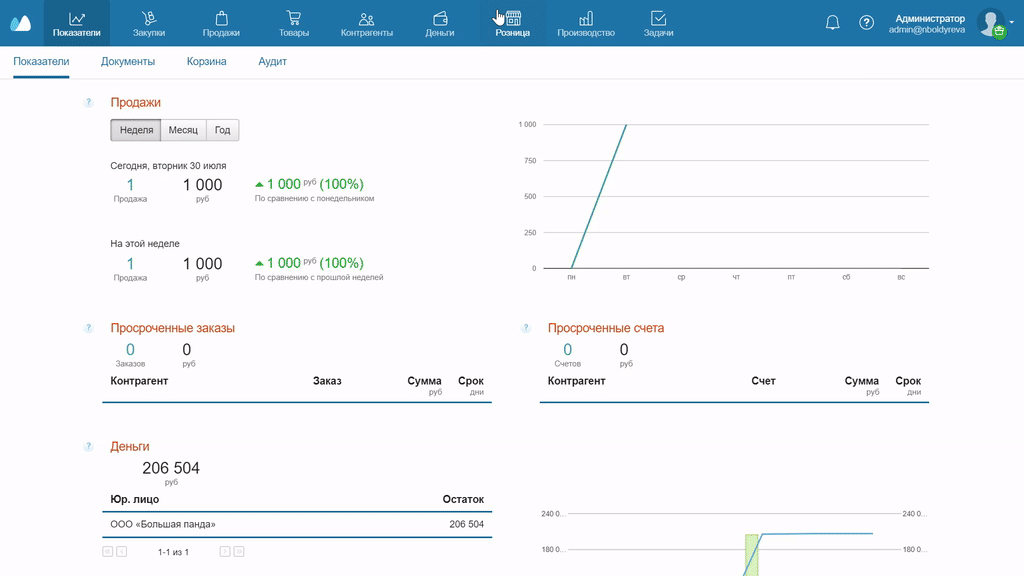Screen dimensions: 1024x576
Task: Open the Администратор user avatar menu
Action: tap(991, 23)
